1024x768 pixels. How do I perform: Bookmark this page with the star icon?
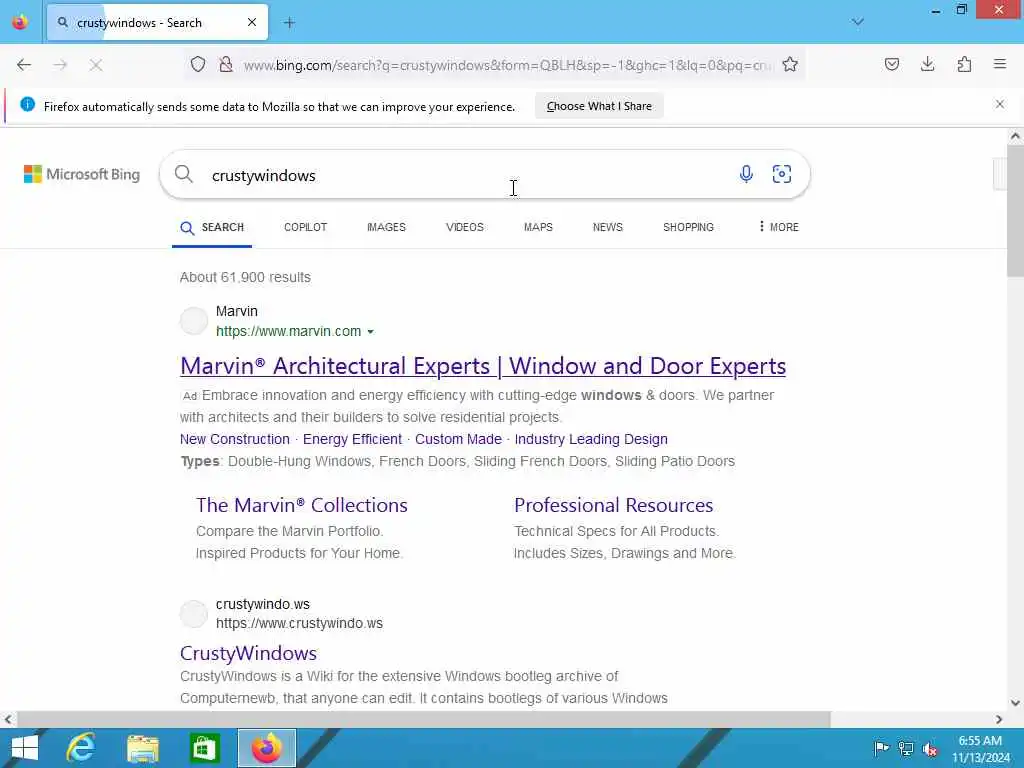[790, 65]
